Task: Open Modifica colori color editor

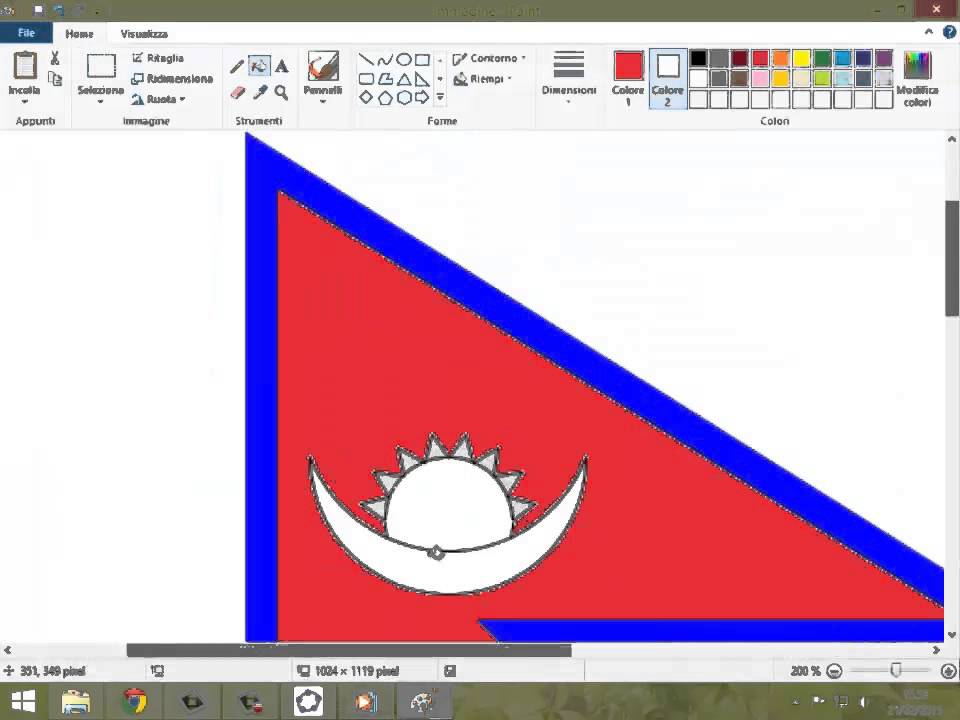Action: (917, 79)
